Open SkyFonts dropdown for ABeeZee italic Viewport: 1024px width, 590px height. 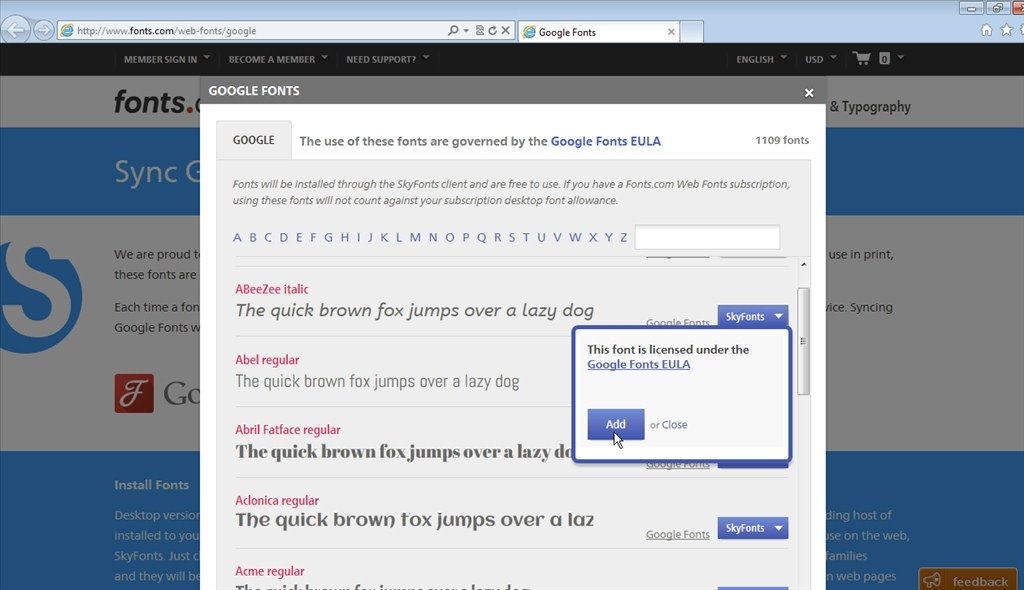pos(752,316)
